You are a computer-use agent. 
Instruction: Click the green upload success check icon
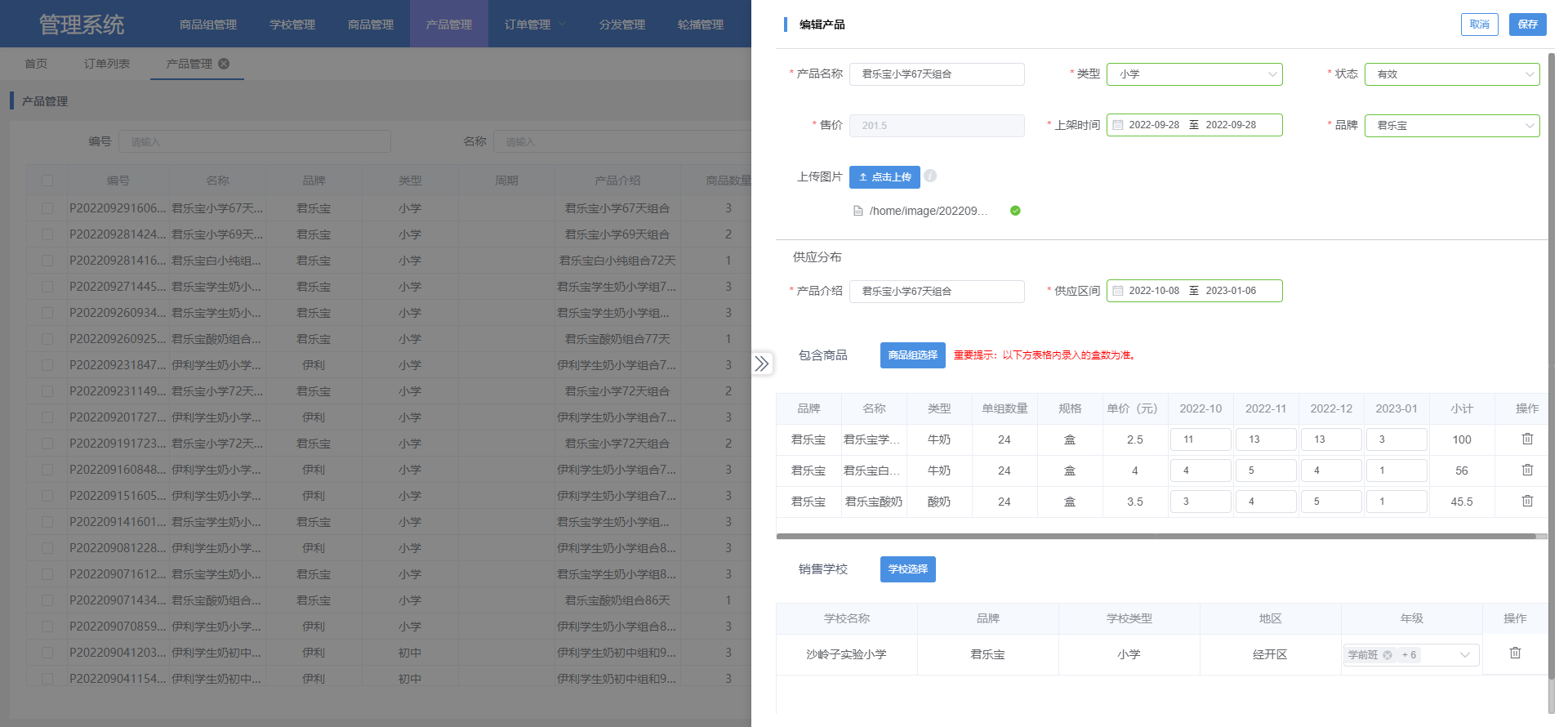coord(1015,211)
